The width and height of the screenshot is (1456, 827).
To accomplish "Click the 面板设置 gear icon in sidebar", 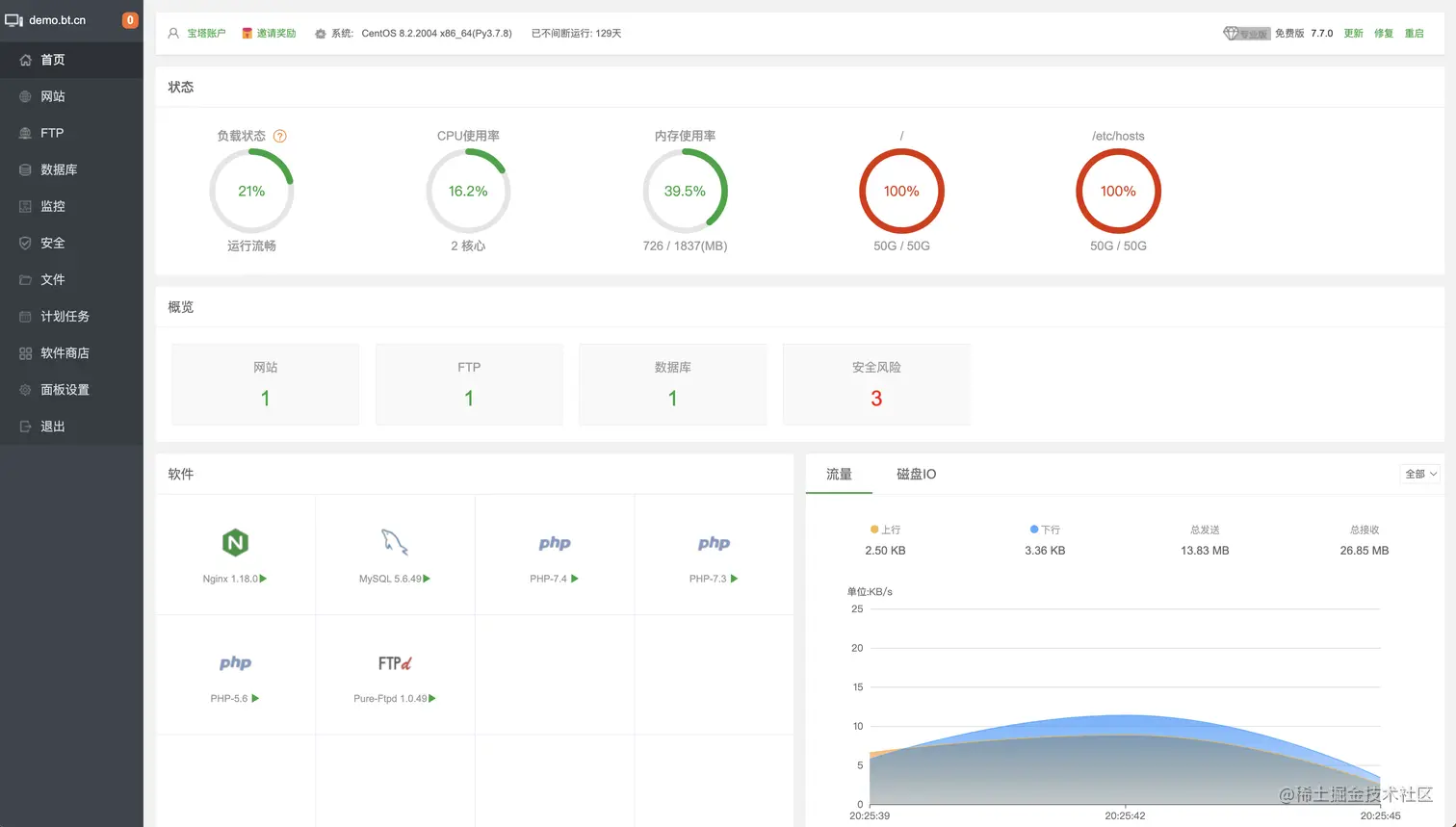I will [26, 390].
